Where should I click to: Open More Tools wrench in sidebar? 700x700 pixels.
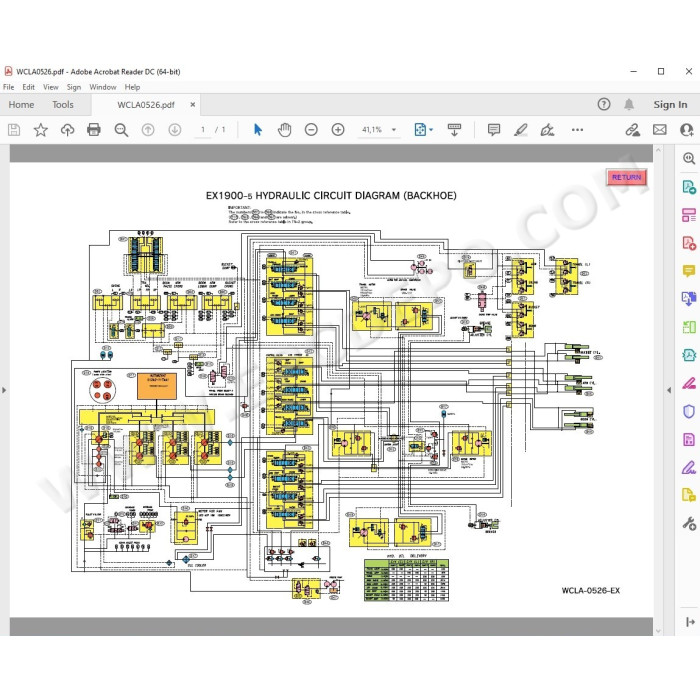click(689, 523)
